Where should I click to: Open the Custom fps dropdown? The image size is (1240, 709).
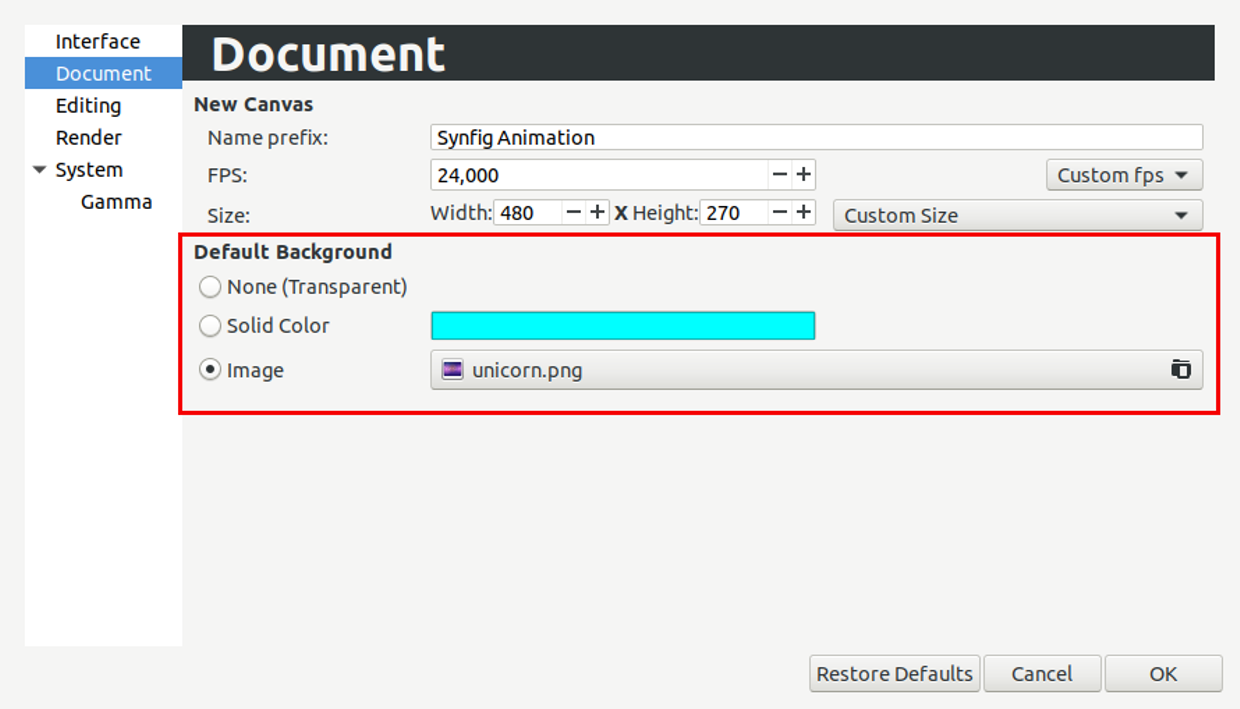(1124, 175)
